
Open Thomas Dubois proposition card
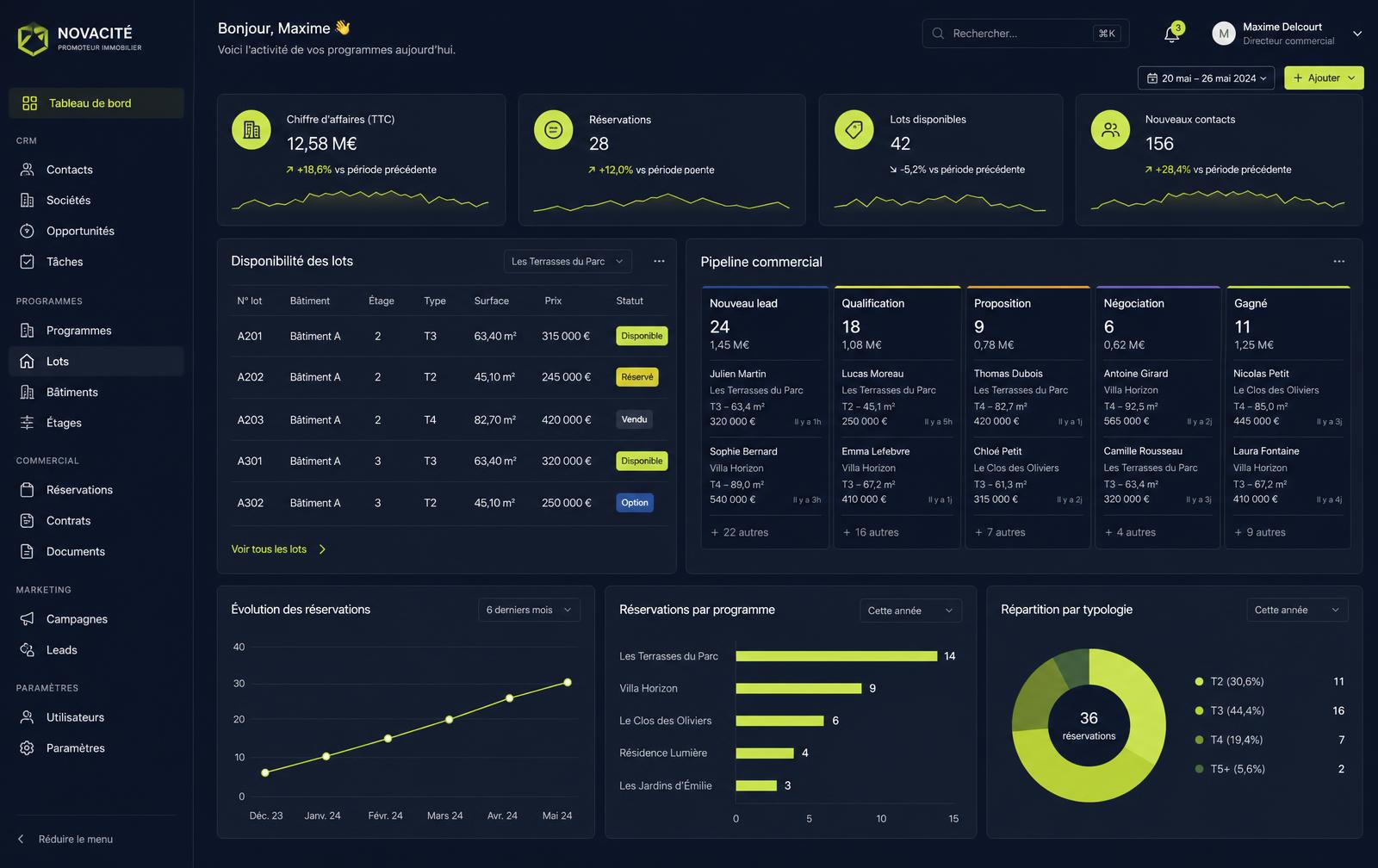[x=1028, y=398]
